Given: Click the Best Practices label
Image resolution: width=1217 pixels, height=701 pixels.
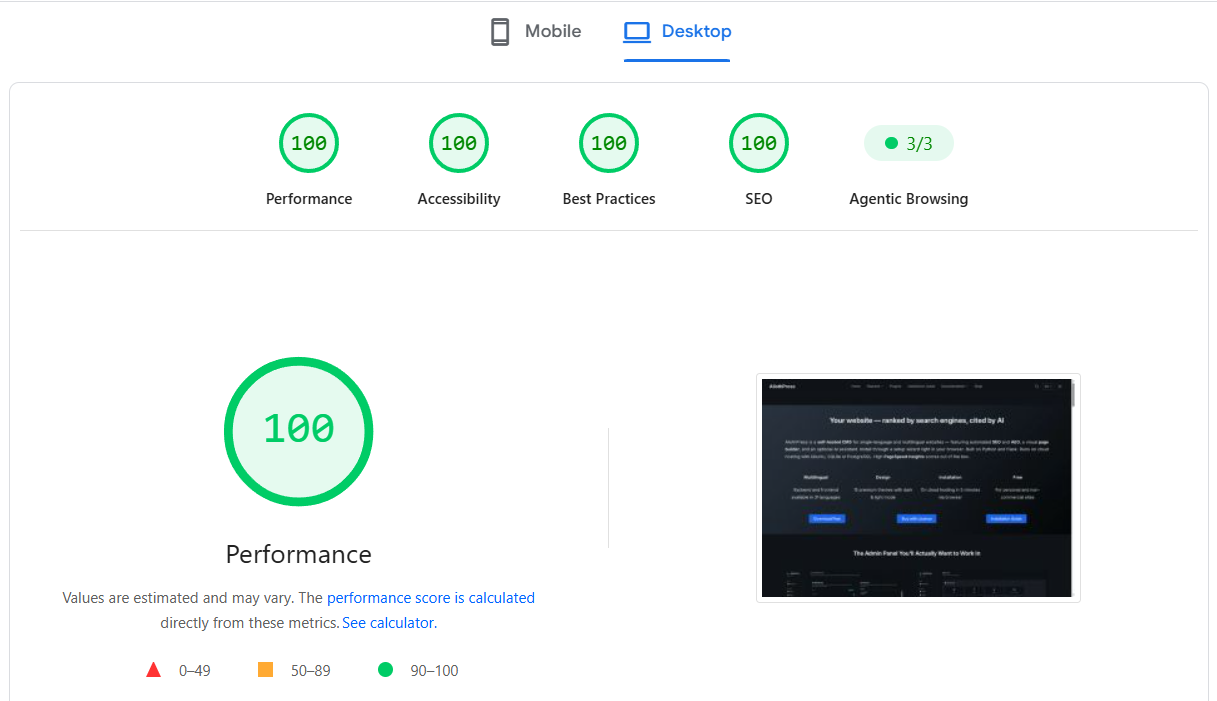Looking at the screenshot, I should [609, 199].
